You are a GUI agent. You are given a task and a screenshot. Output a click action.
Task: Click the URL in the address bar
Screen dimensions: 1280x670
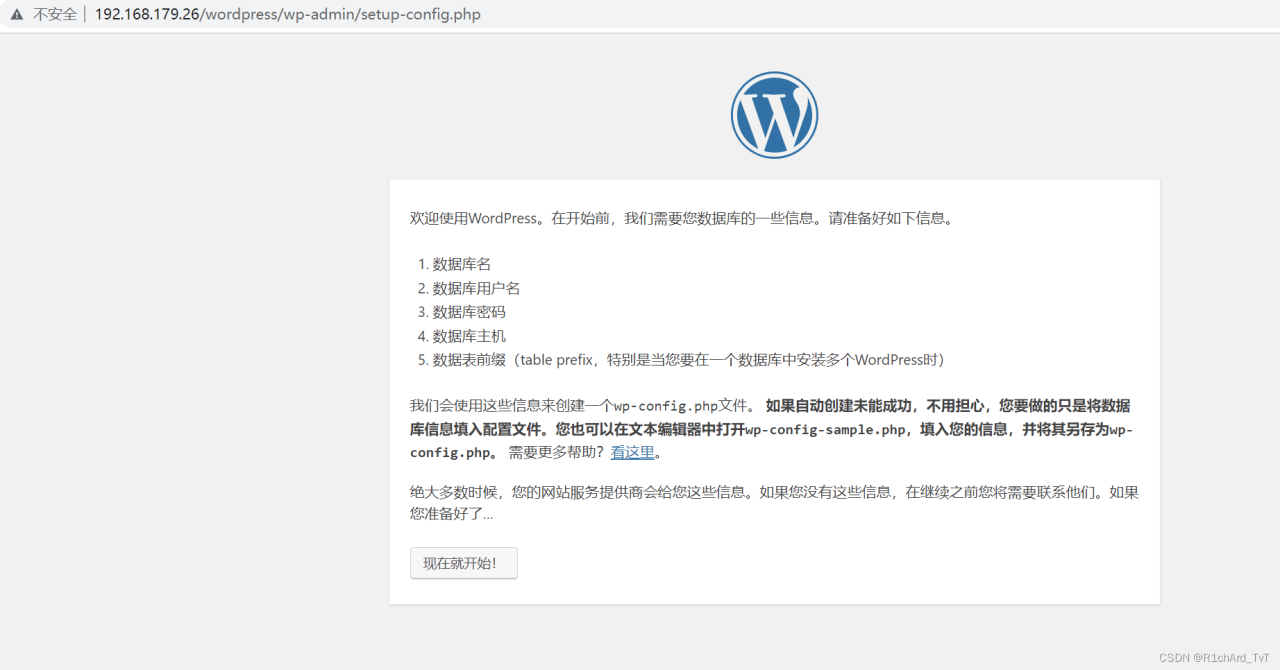pos(288,15)
